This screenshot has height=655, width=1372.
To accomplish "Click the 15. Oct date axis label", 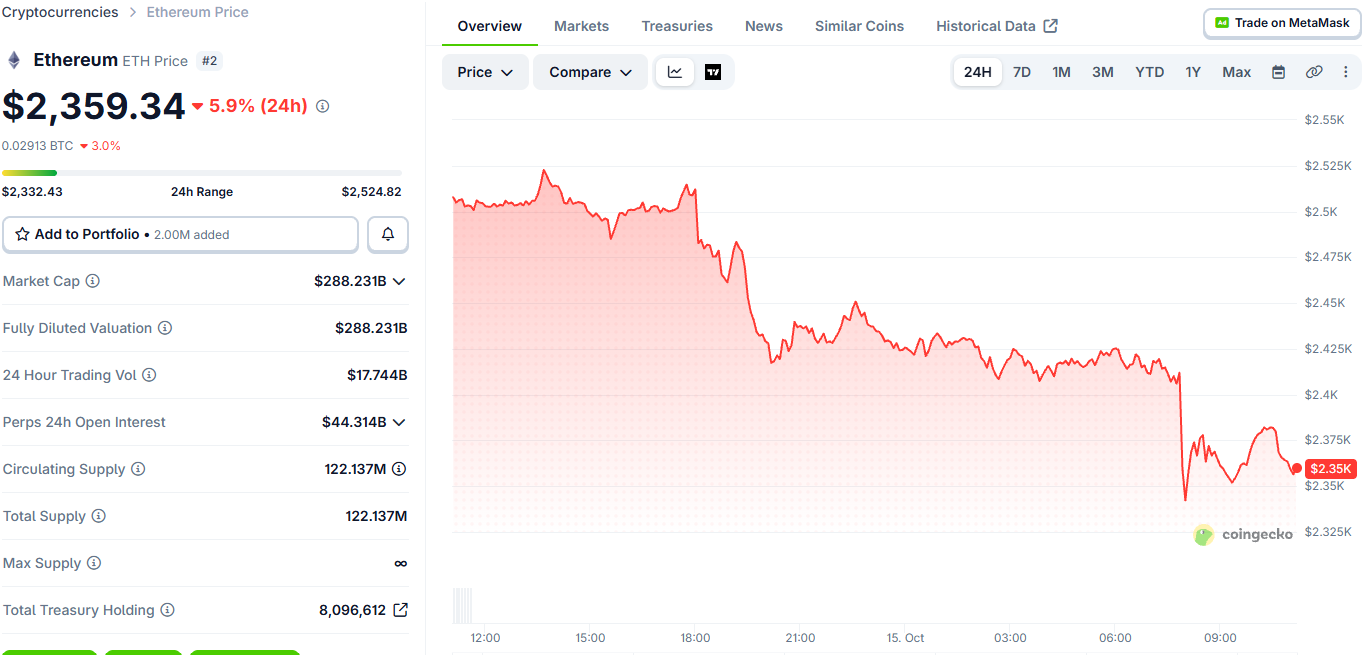I will 906,638.
